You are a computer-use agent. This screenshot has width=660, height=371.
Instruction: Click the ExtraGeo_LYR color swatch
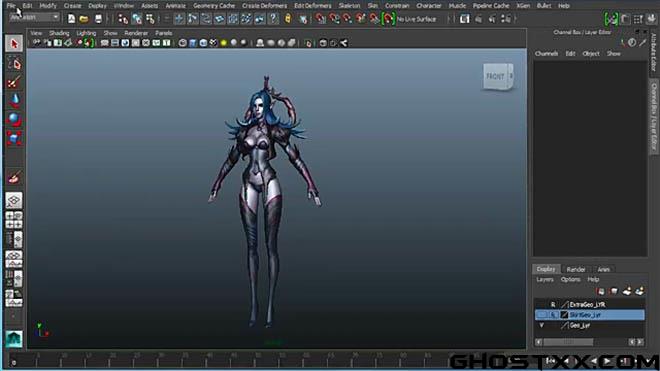click(x=564, y=304)
